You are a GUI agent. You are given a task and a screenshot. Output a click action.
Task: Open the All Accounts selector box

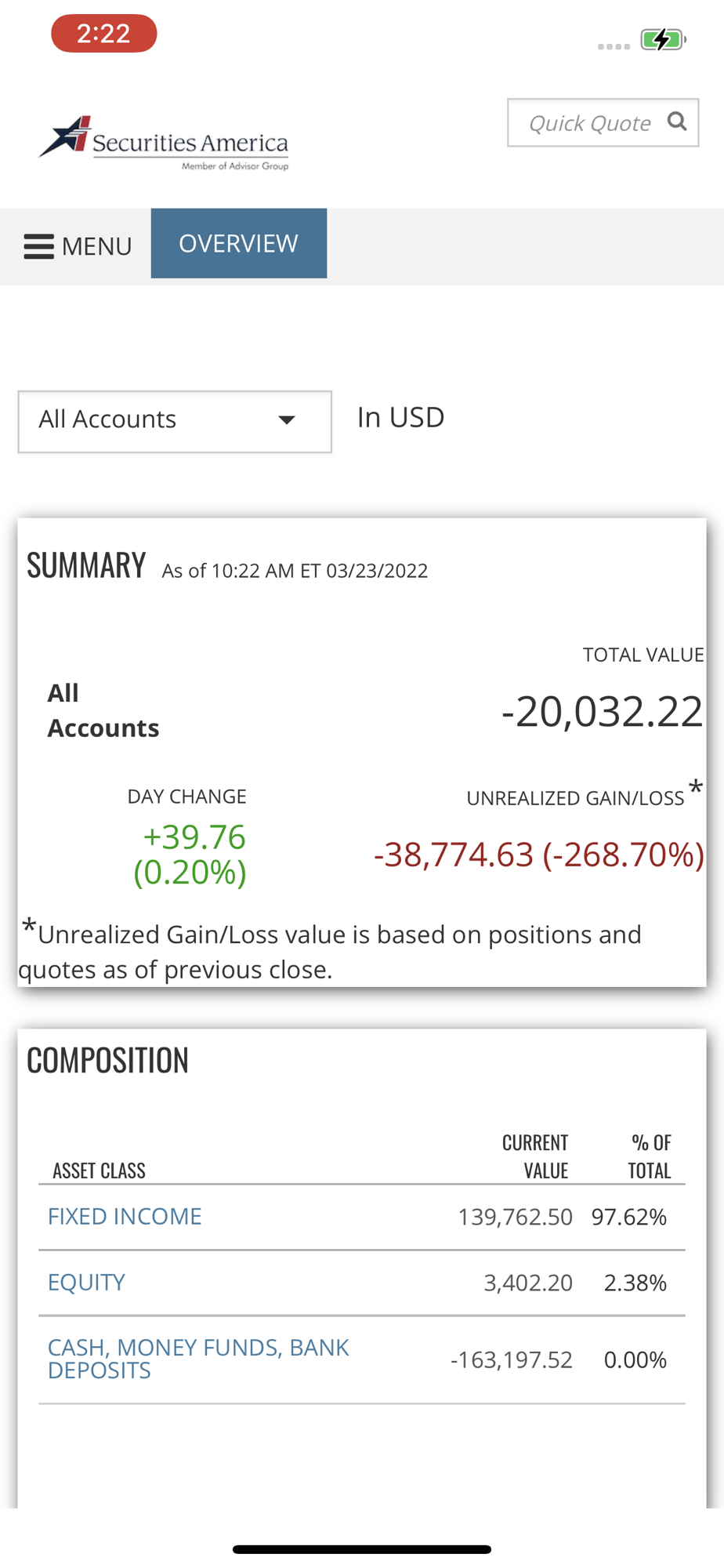[x=157, y=421]
